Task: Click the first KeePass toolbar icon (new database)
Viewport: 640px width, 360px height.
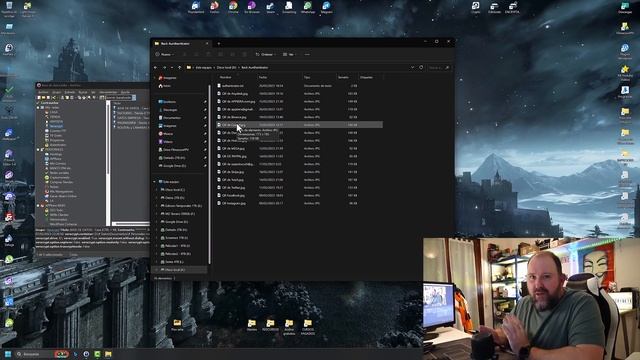Action: tap(39, 98)
